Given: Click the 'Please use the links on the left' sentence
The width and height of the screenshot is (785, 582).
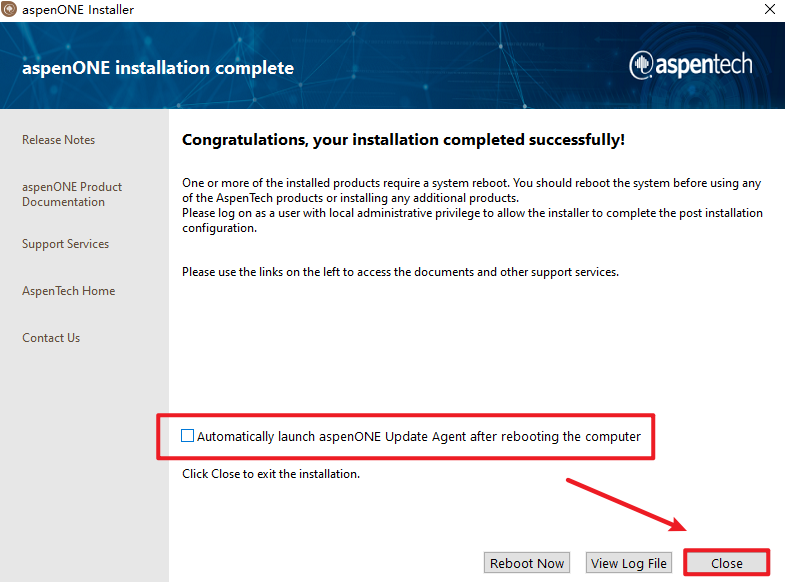Looking at the screenshot, I should [400, 272].
